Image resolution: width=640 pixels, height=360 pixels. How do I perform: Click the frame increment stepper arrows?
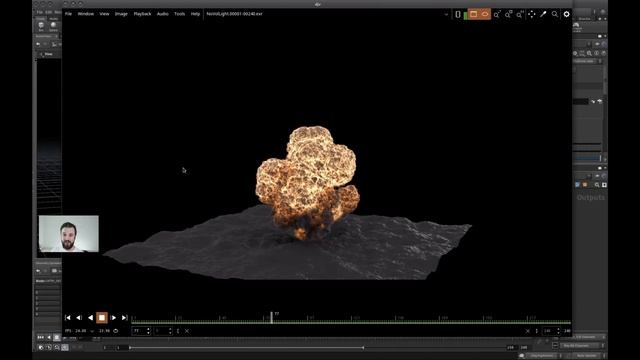click(171, 331)
